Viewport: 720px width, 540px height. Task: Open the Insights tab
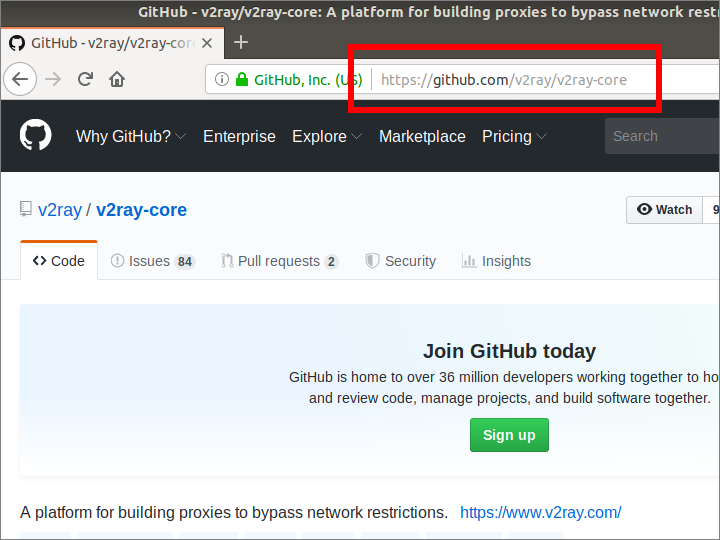coord(496,261)
